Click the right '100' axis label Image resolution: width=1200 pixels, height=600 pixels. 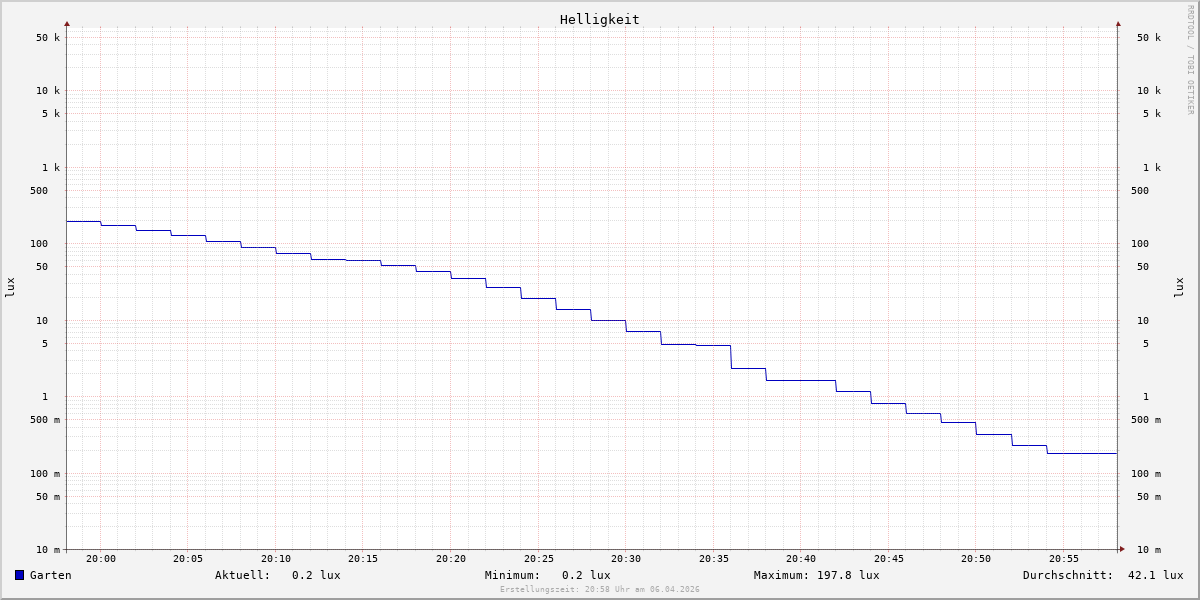coord(1140,244)
